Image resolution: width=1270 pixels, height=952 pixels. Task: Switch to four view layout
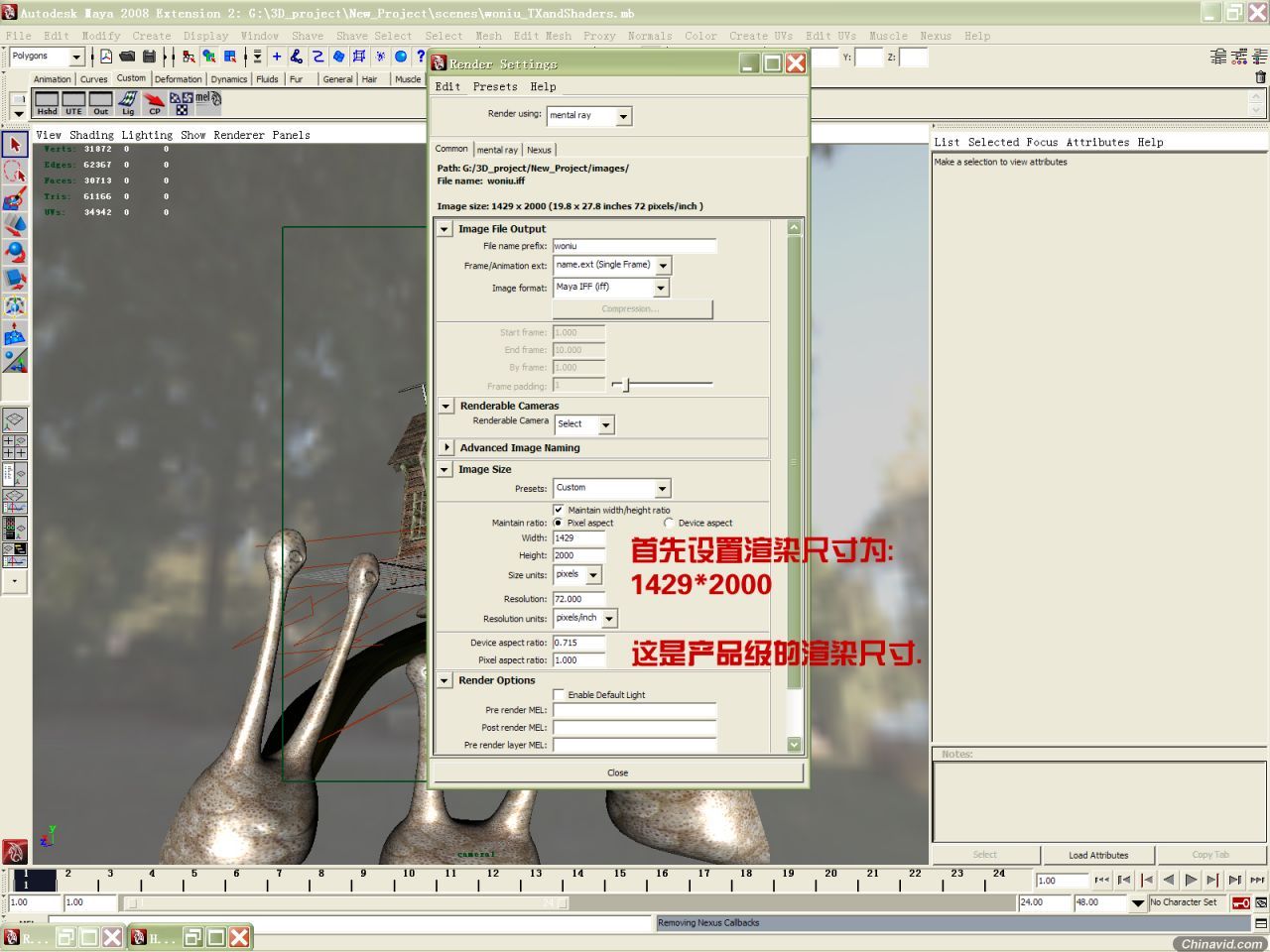[x=14, y=447]
